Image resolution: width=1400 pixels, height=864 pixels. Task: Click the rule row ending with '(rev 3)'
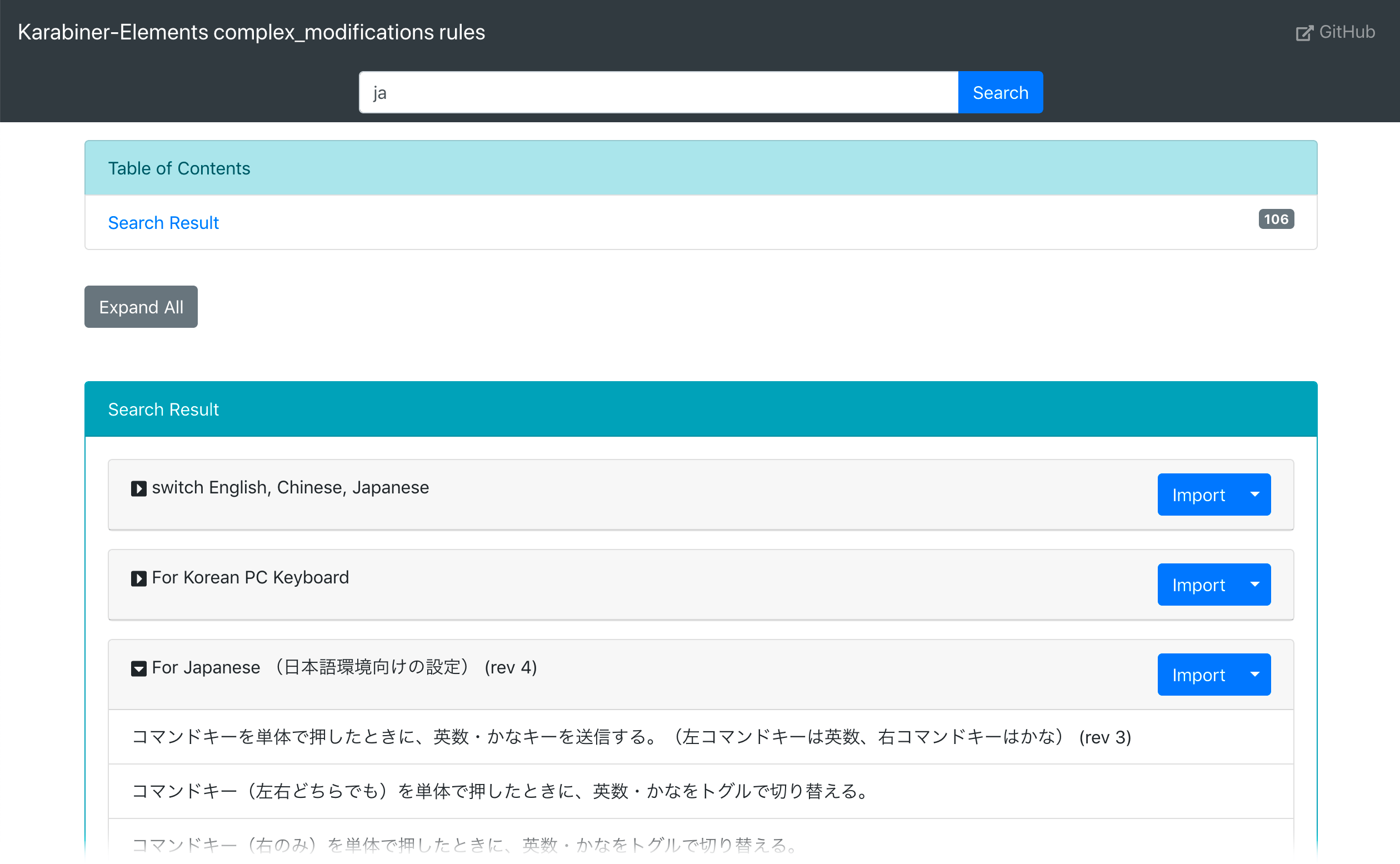tap(701, 737)
